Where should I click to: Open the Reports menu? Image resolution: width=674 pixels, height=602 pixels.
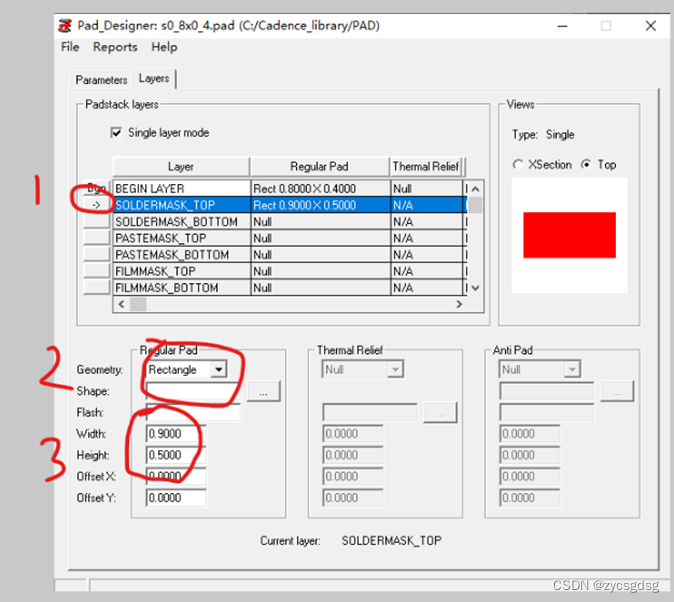coord(115,47)
